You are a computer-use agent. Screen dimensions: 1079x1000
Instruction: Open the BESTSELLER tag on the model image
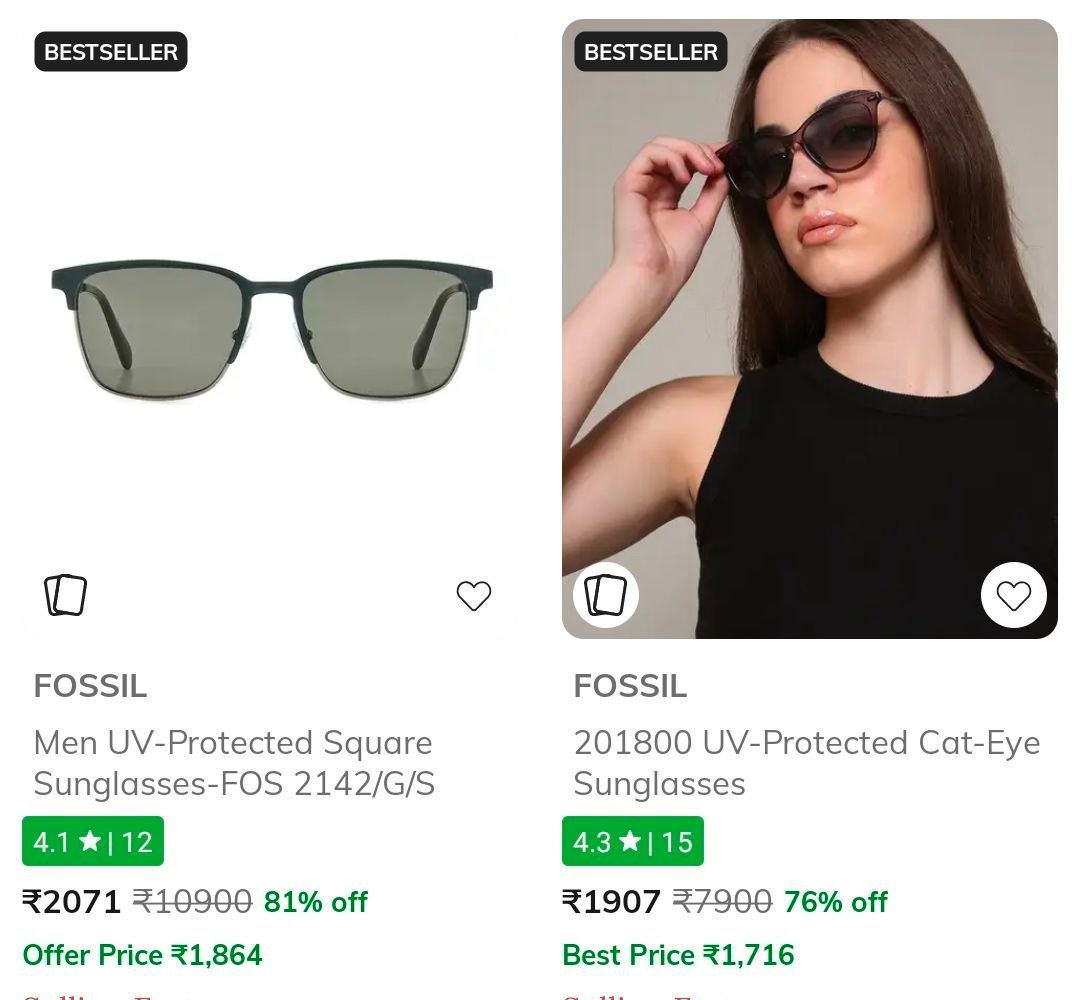648,52
